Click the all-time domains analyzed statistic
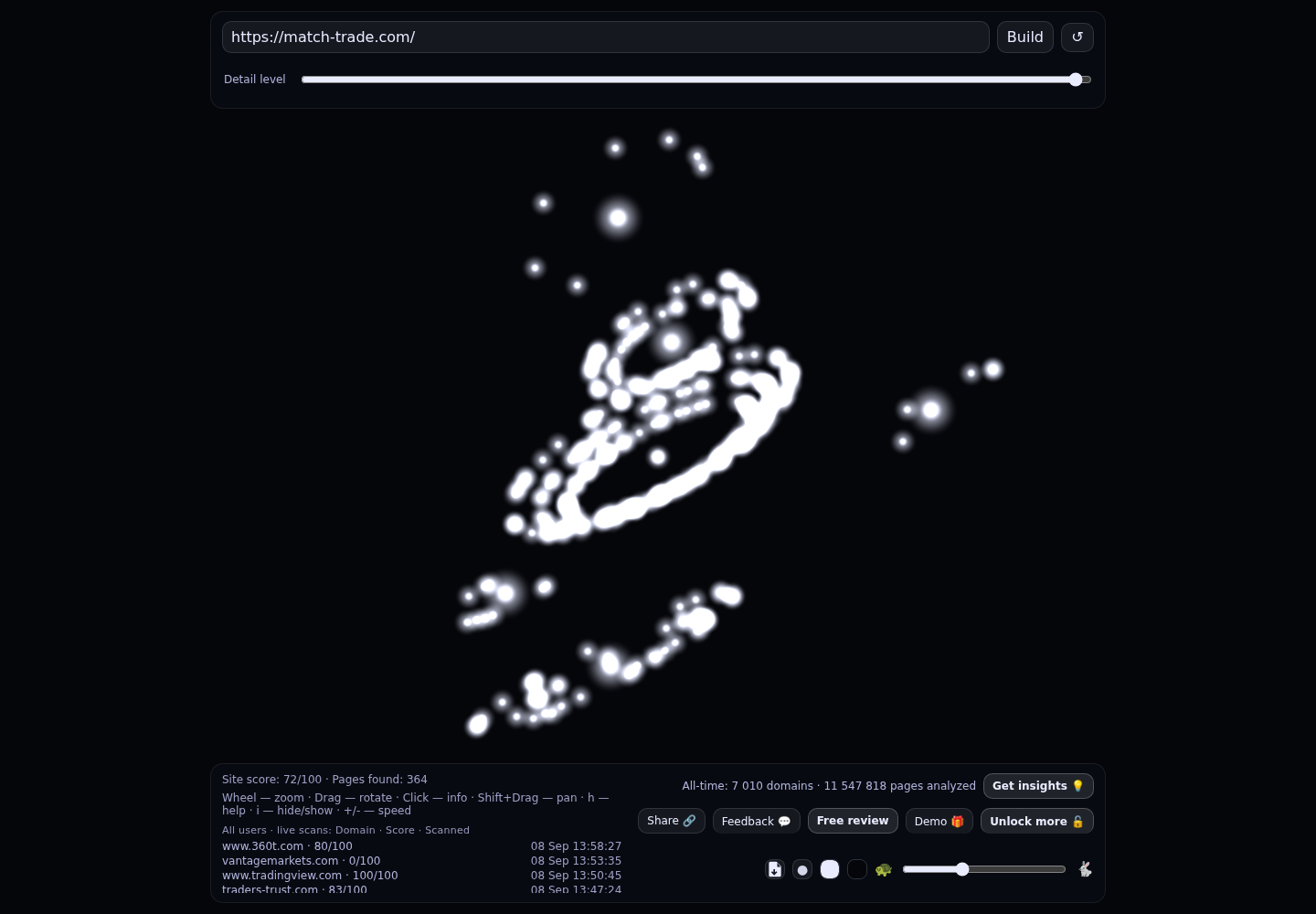 point(829,786)
